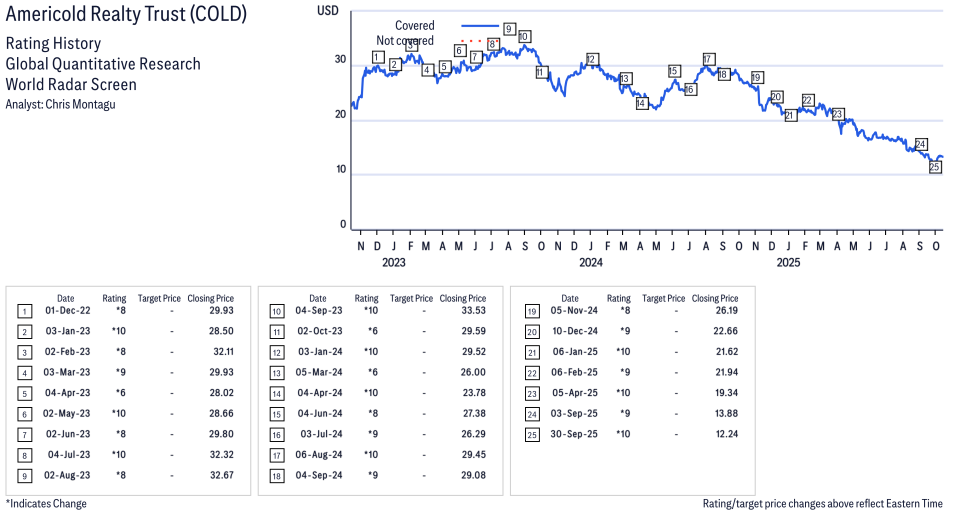The height and width of the screenshot is (510, 954).
Task: Click the boxed number 9 in the table
Action: coord(24,474)
